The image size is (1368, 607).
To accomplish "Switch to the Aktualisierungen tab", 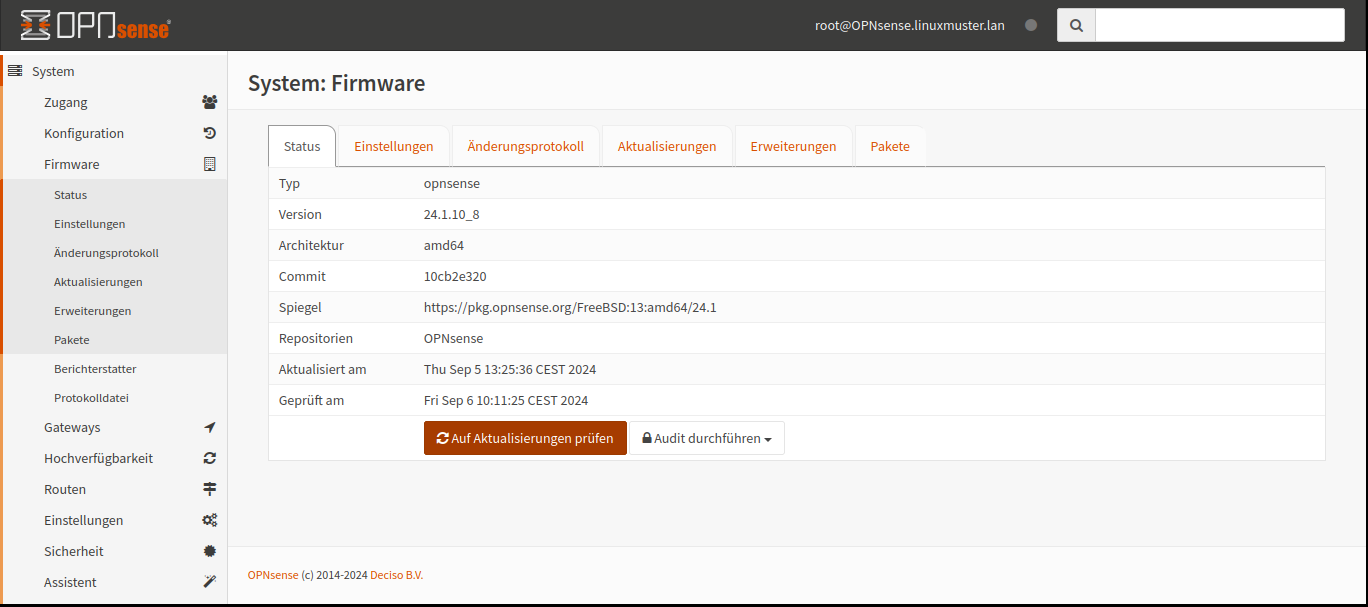I will [x=667, y=146].
